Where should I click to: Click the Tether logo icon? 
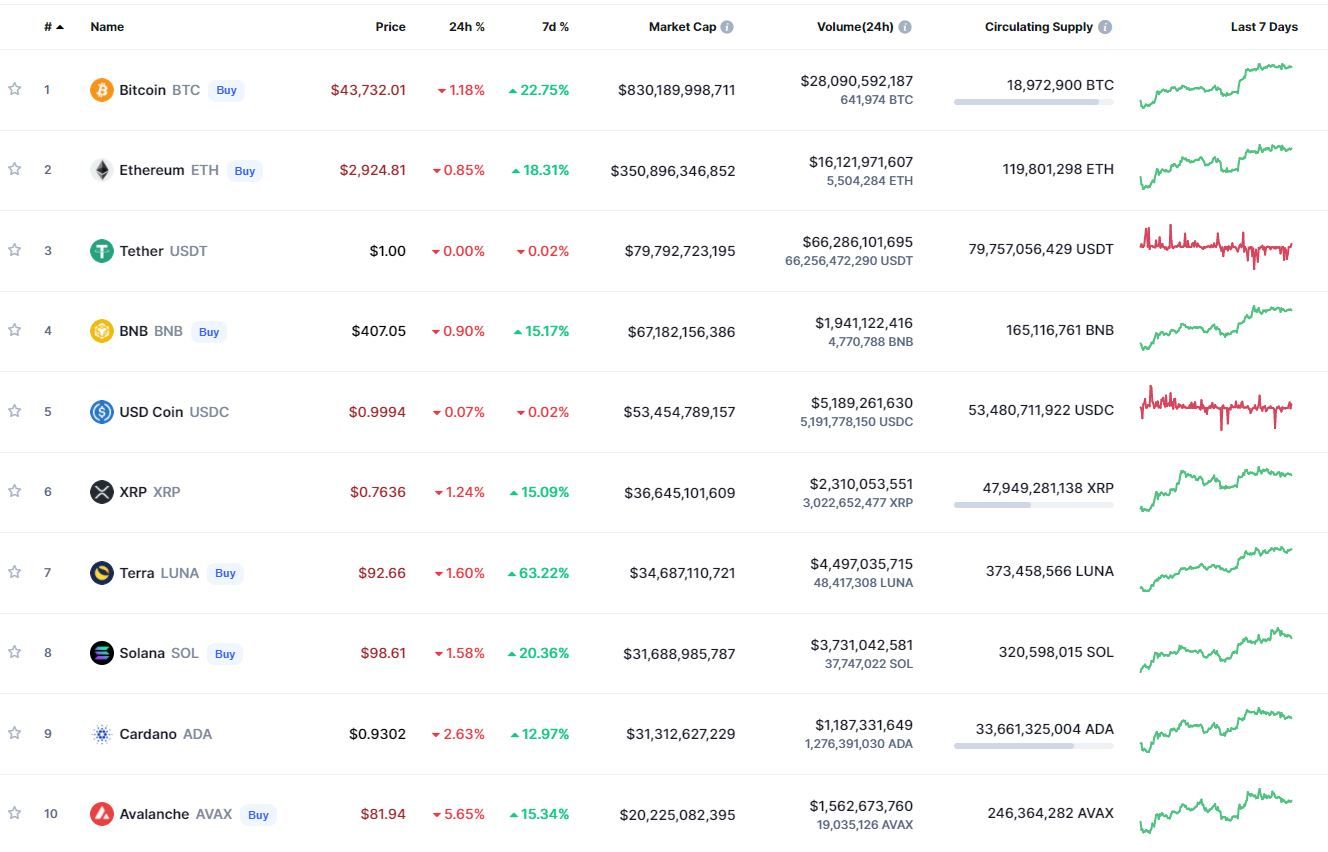(102, 251)
